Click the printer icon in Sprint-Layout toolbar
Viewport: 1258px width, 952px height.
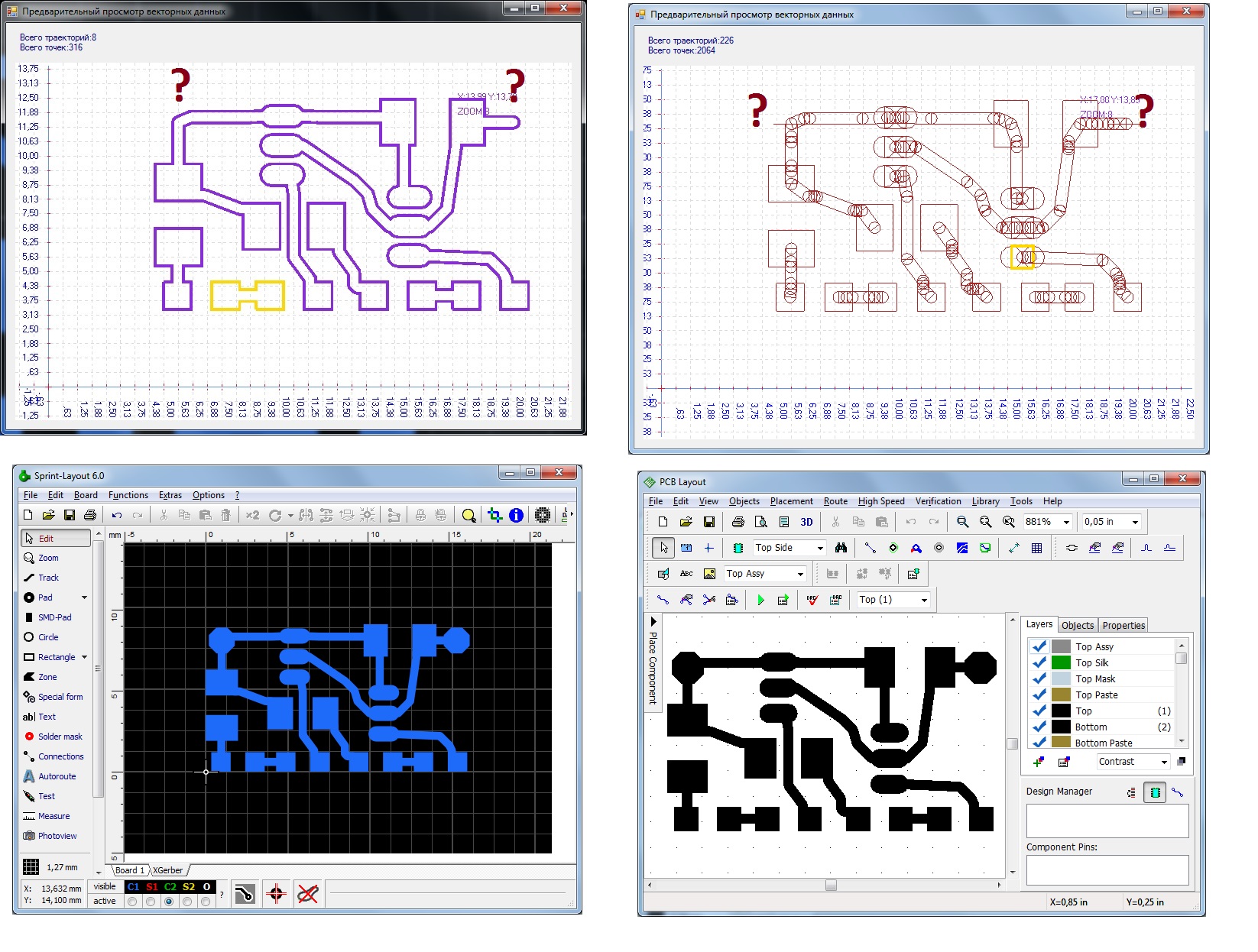click(x=90, y=515)
